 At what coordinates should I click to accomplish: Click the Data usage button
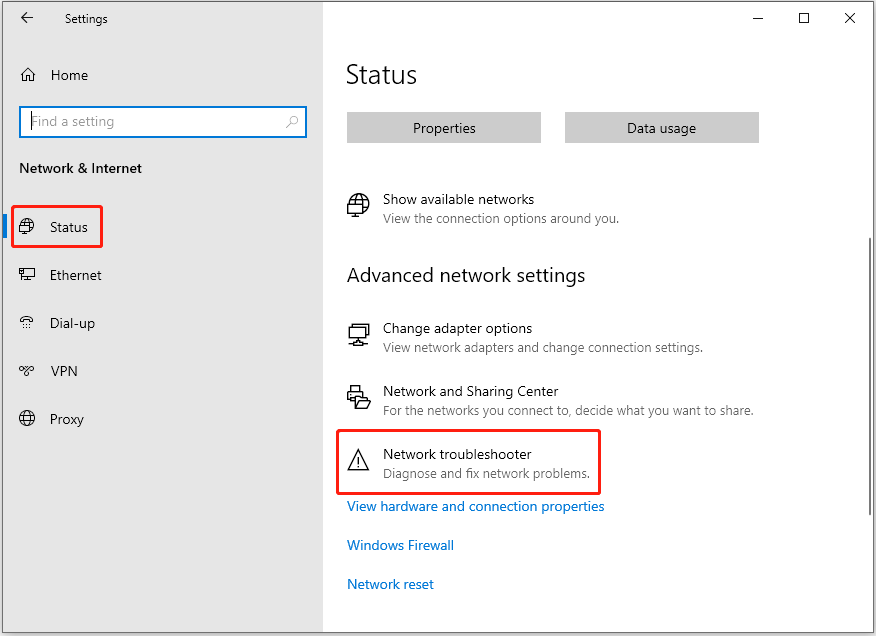point(661,127)
